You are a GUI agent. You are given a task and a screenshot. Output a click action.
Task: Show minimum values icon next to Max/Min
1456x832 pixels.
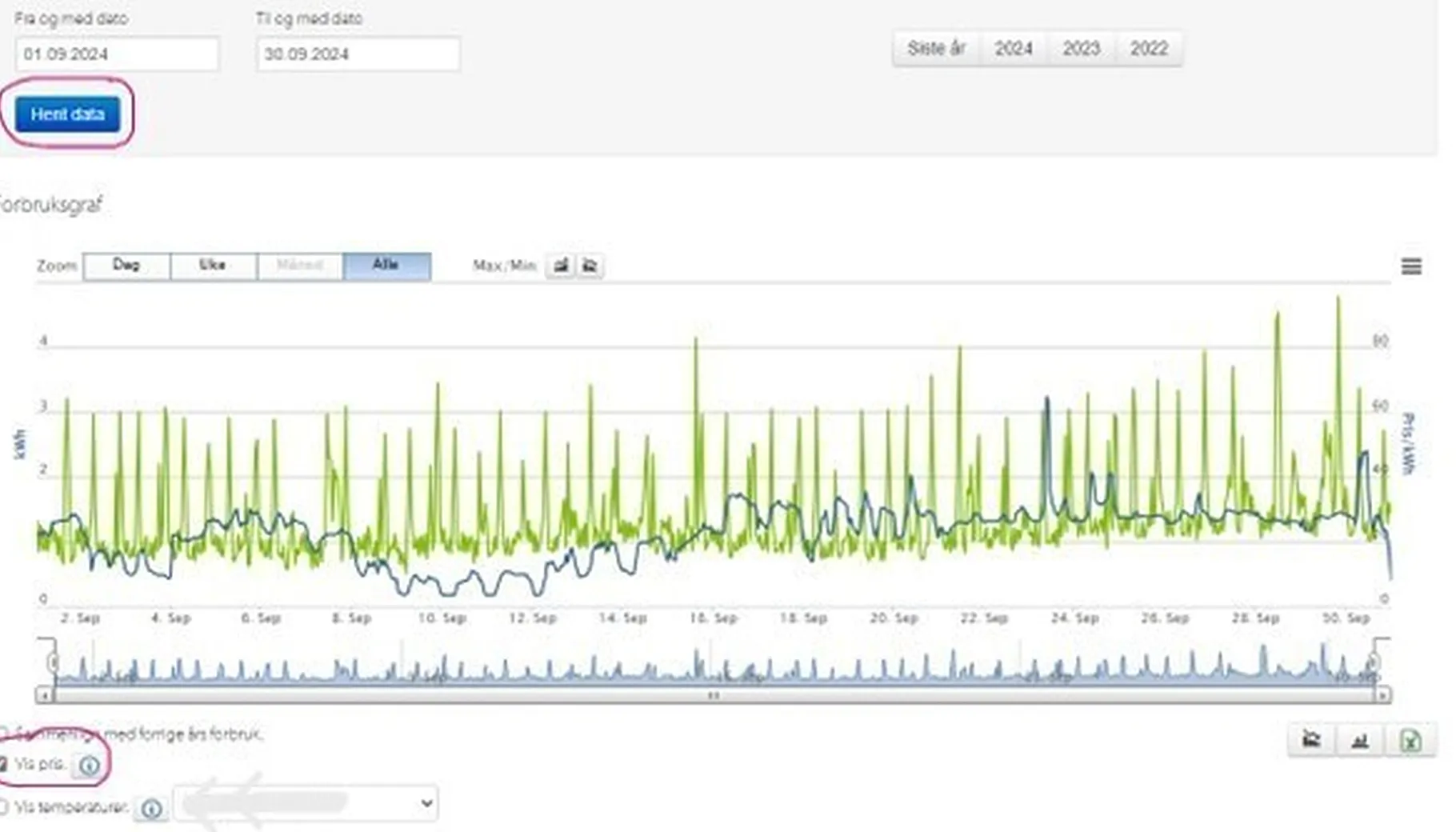click(590, 266)
